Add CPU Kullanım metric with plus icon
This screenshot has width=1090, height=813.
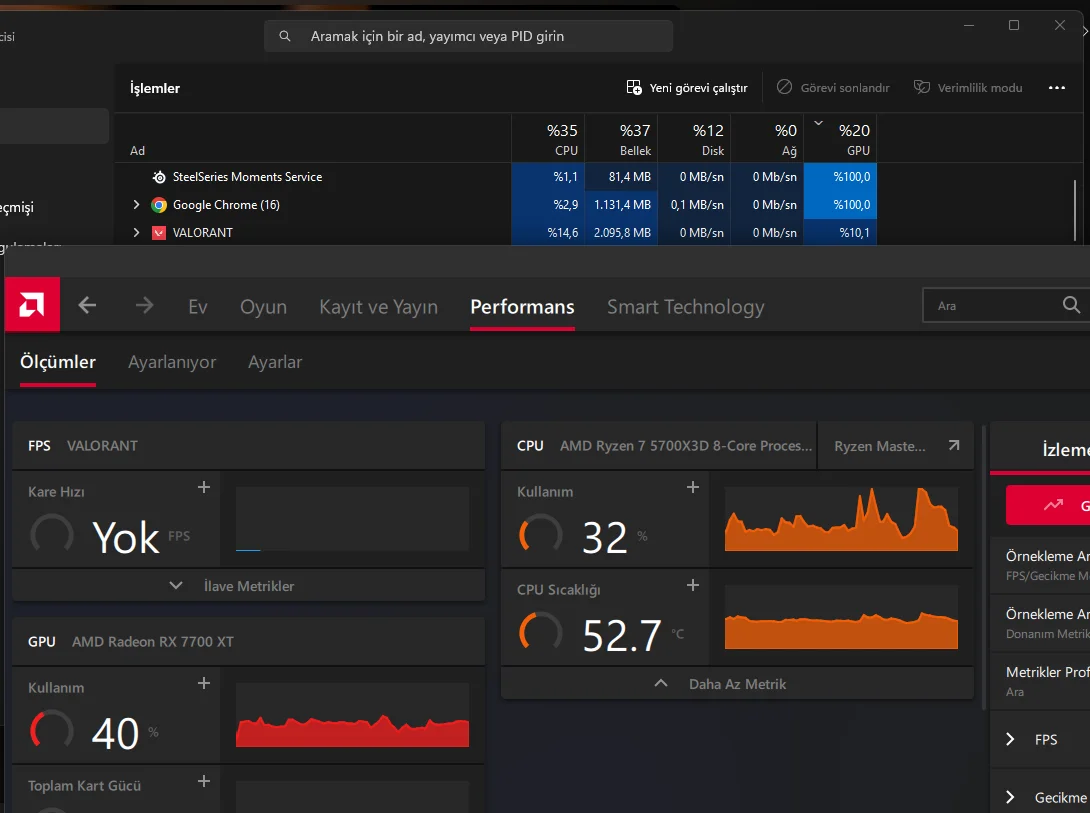tap(693, 487)
